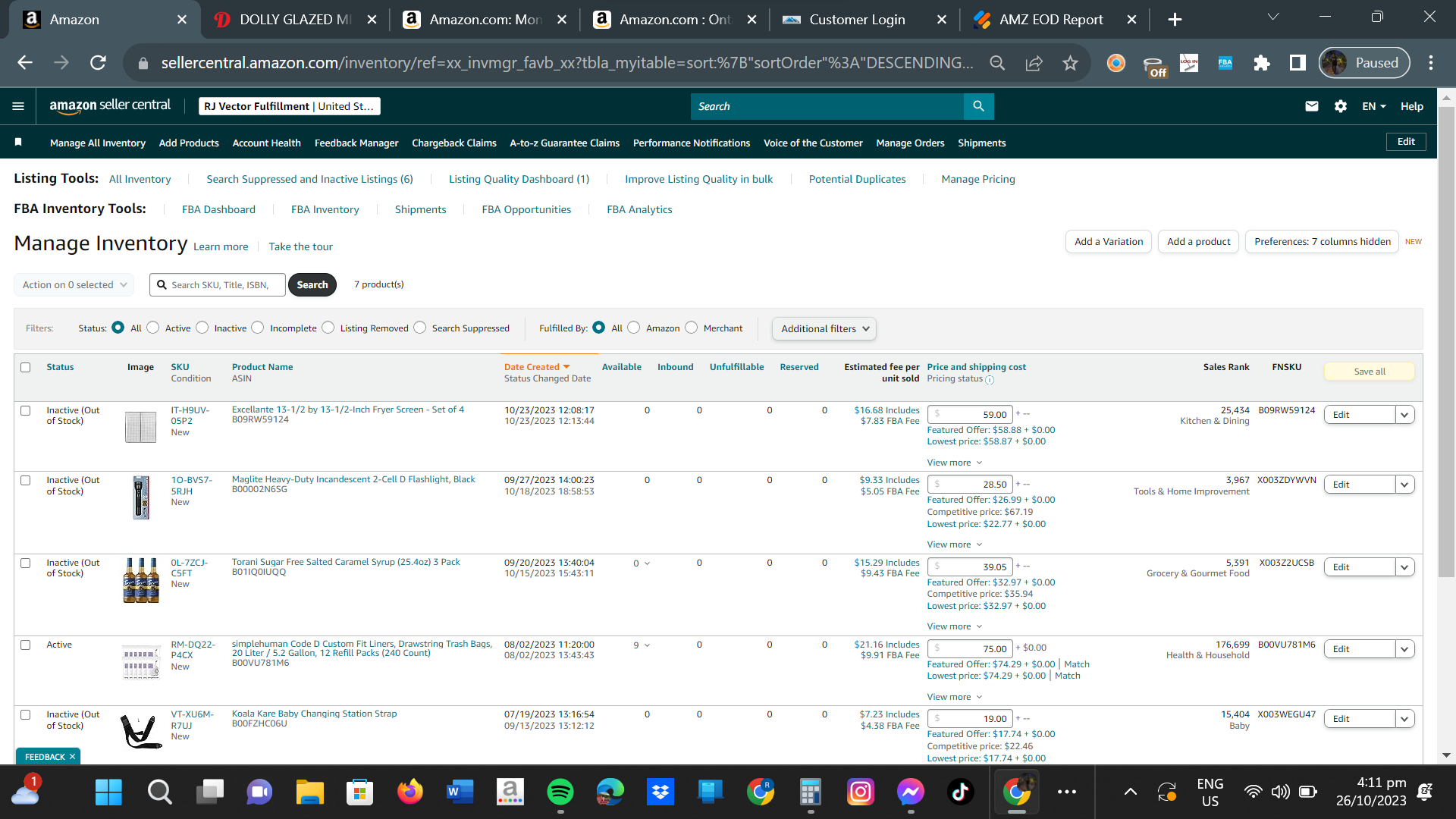The width and height of the screenshot is (1456, 819).
Task: Expand available quantity chevron for simplehuman row
Action: click(647, 645)
